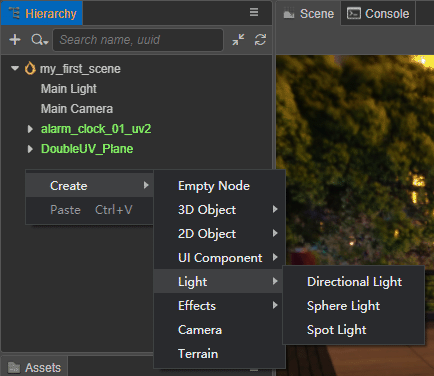Open the Hierarchy panel hamburger menu
This screenshot has height=376, width=434.
[x=254, y=12]
